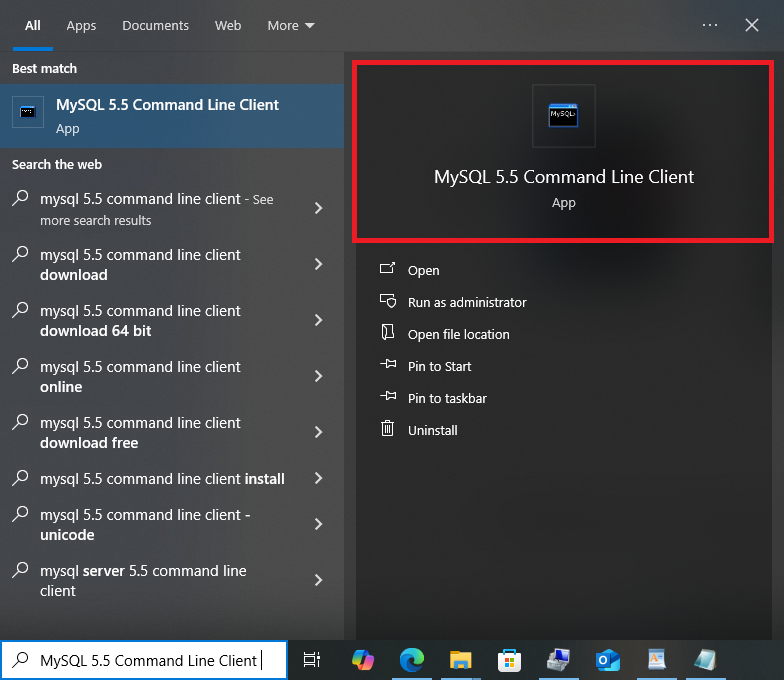
Task: Open the document editor icon on taskbar
Action: (x=656, y=660)
